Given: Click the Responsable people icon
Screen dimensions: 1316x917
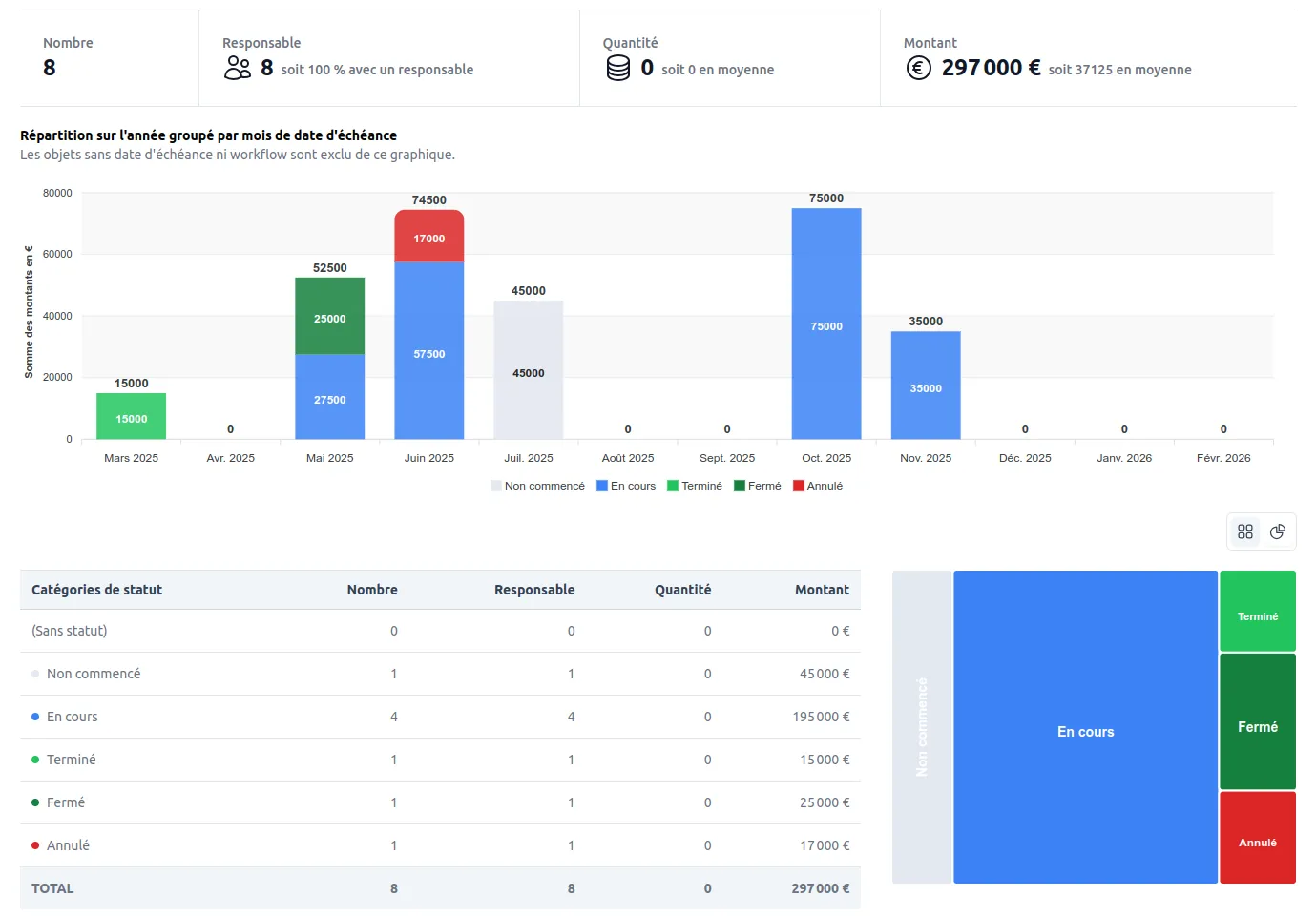Looking at the screenshot, I should (x=236, y=68).
